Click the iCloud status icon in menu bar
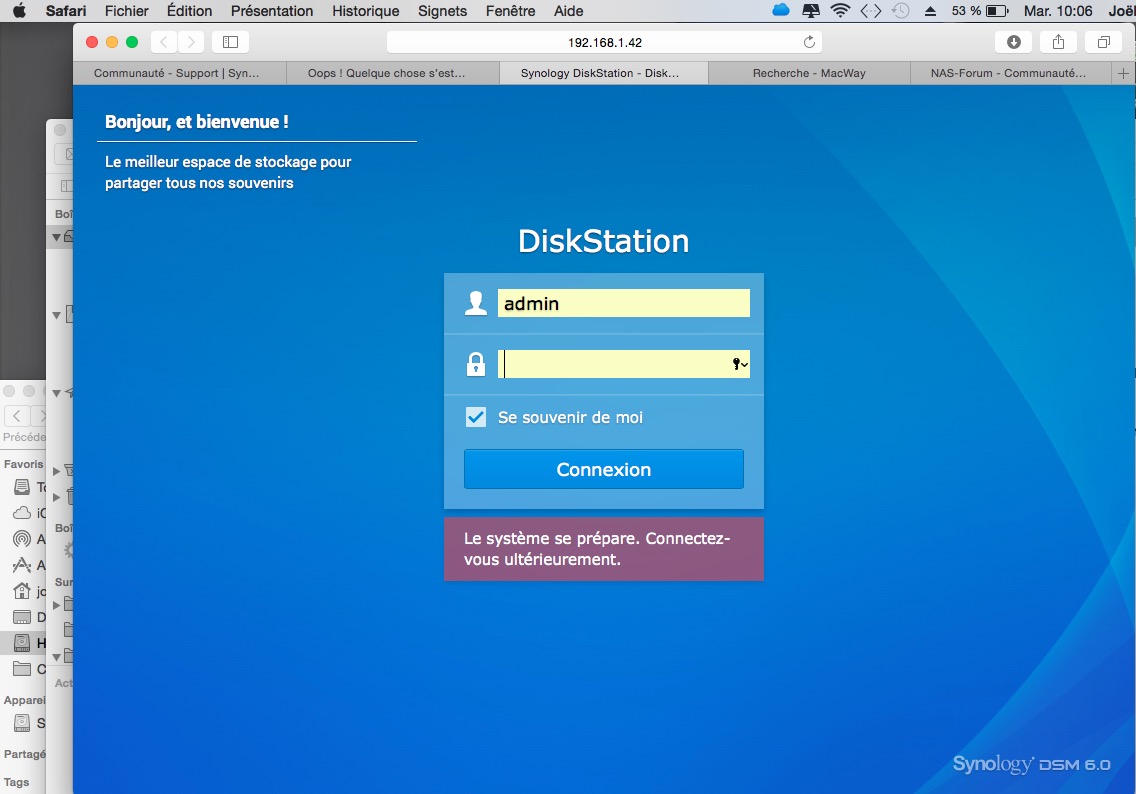The width and height of the screenshot is (1136, 794). click(781, 11)
